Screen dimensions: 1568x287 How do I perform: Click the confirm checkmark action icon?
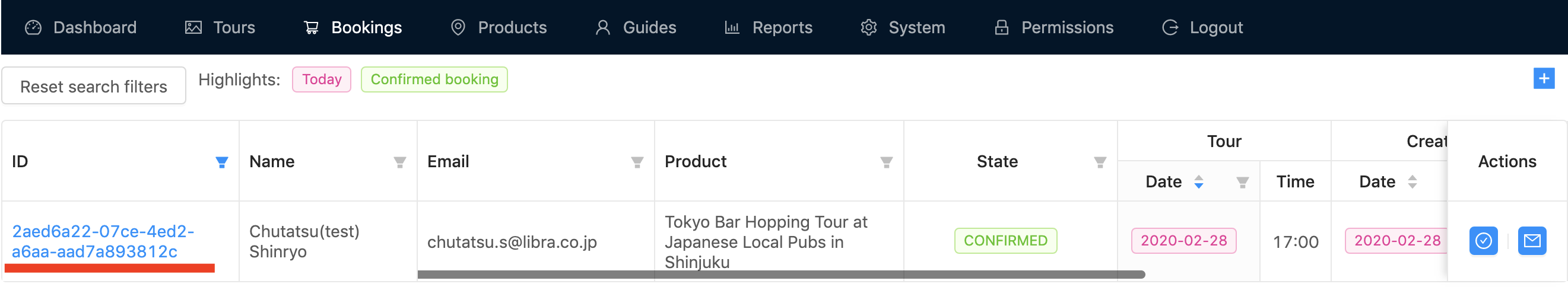[1483, 241]
